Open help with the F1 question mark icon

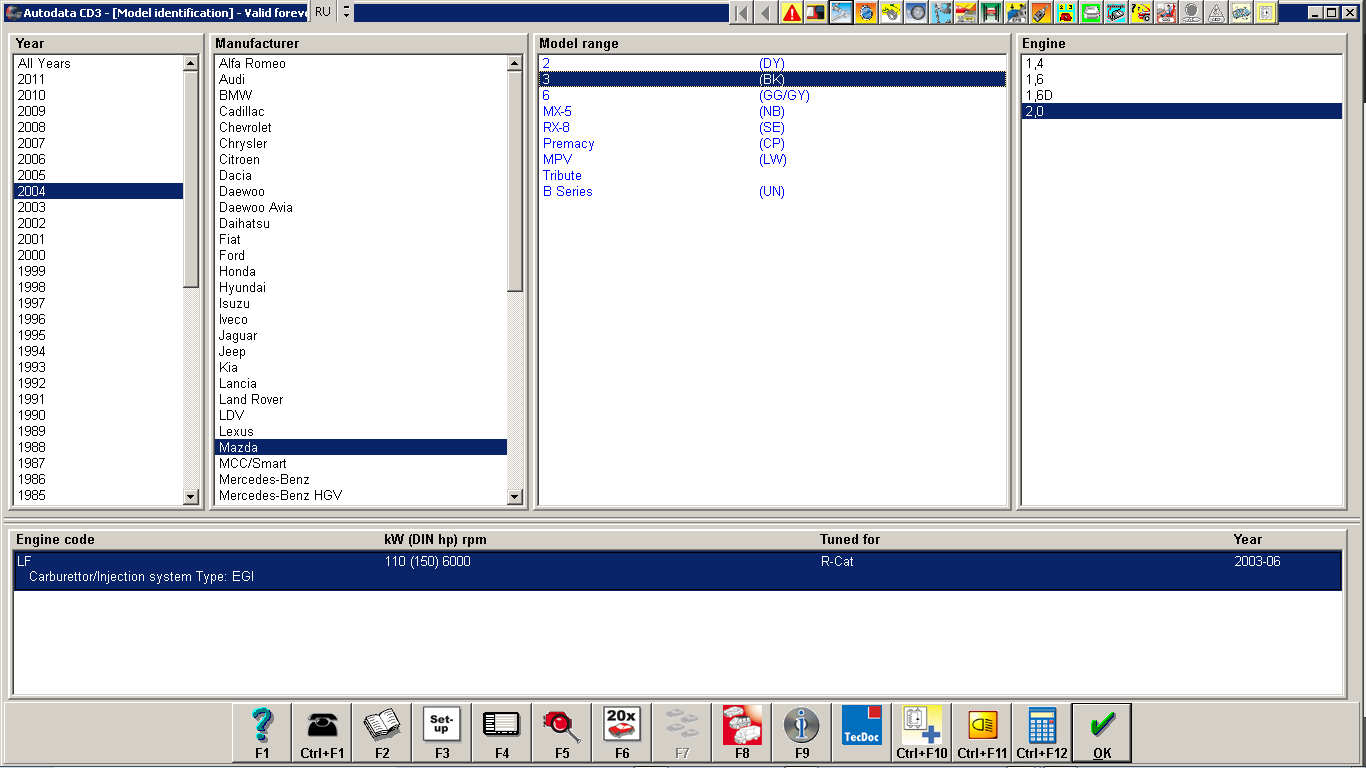tap(262, 733)
